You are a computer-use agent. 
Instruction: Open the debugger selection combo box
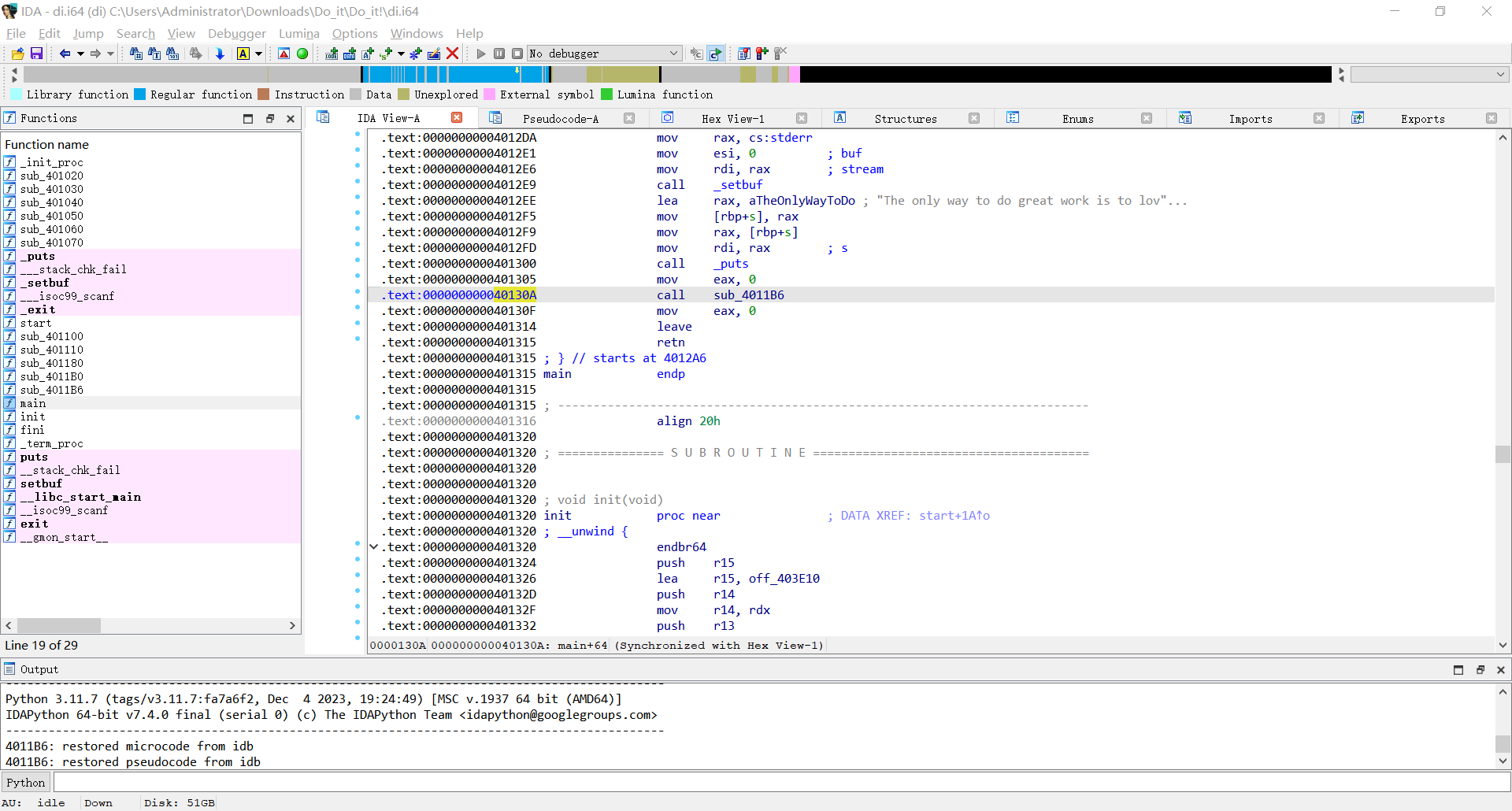pos(605,54)
